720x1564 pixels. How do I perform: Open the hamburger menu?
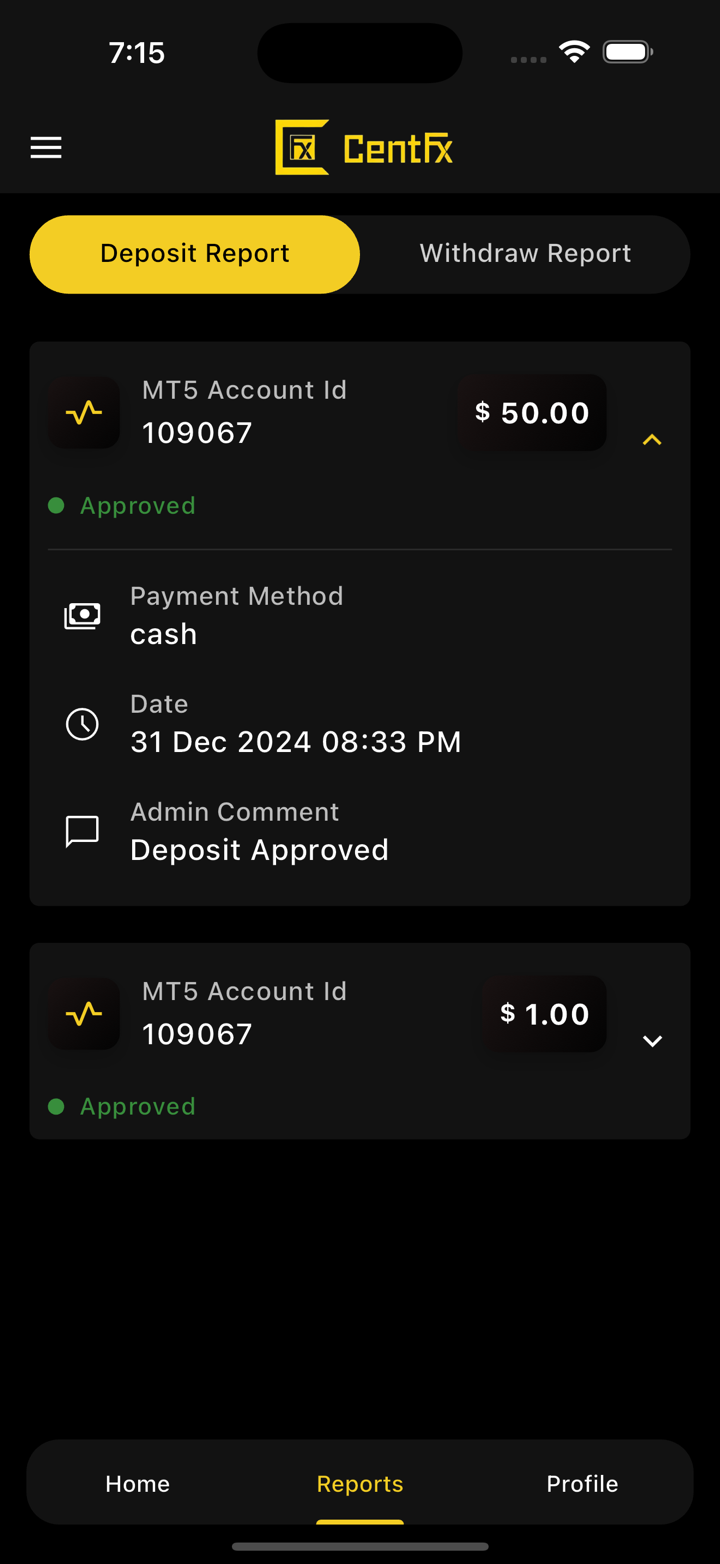[46, 148]
